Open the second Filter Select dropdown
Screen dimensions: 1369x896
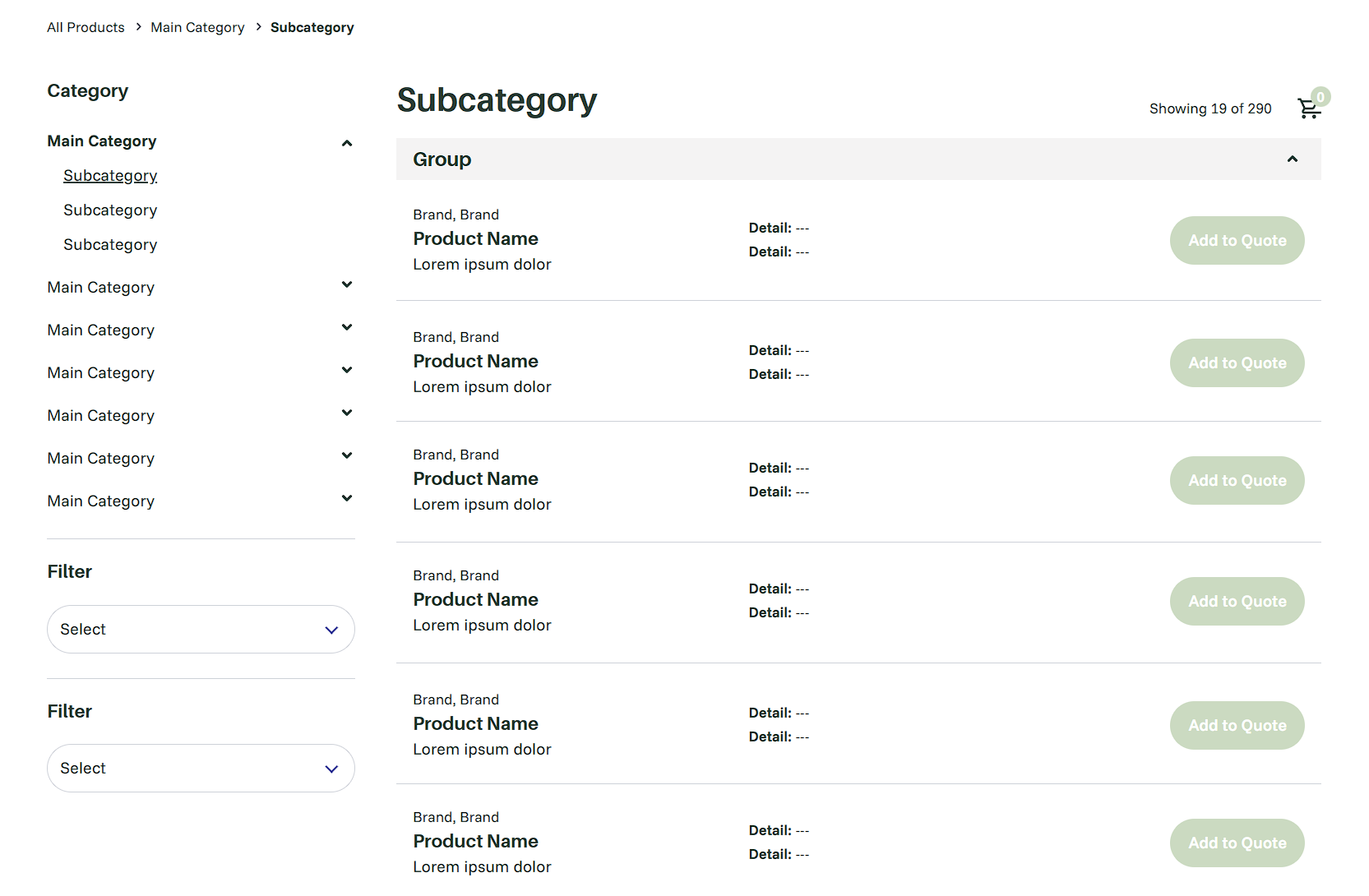pos(201,768)
